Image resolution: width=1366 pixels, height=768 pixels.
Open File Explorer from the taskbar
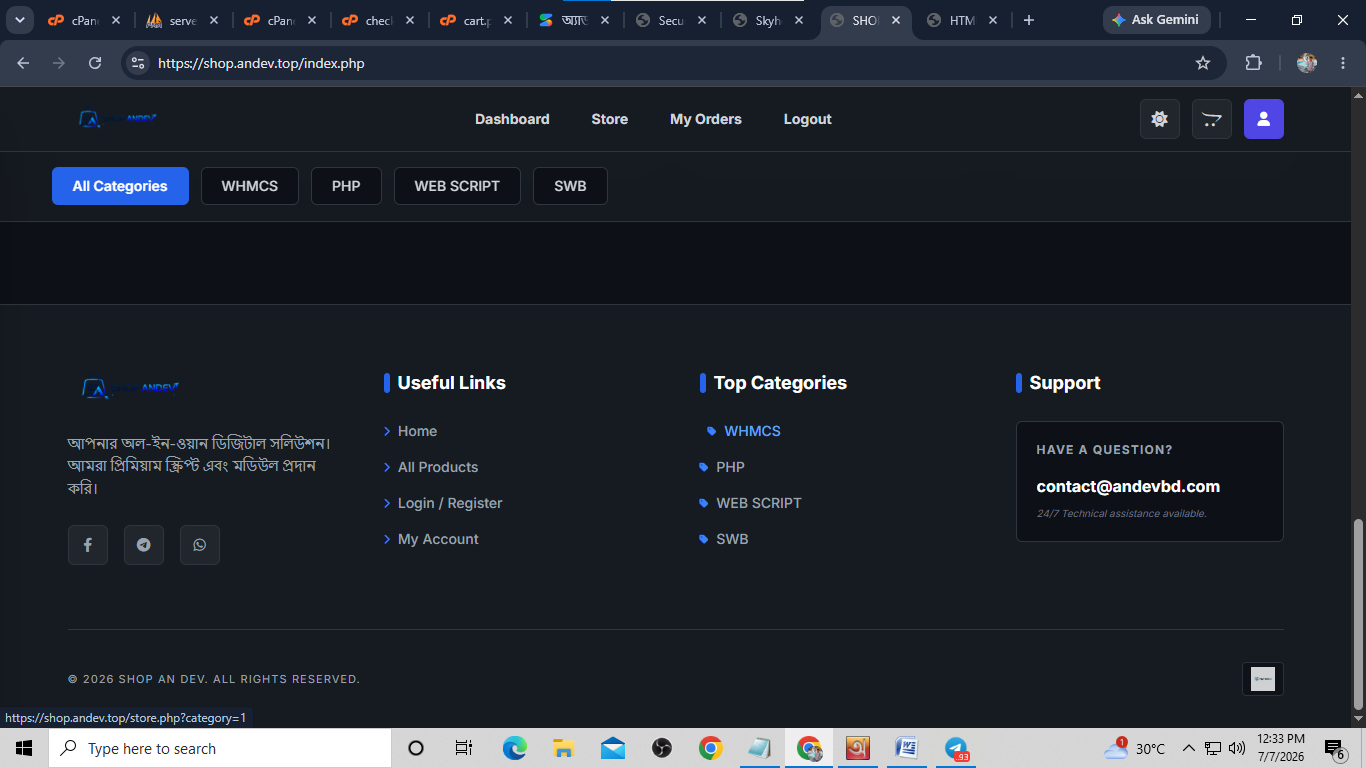564,748
